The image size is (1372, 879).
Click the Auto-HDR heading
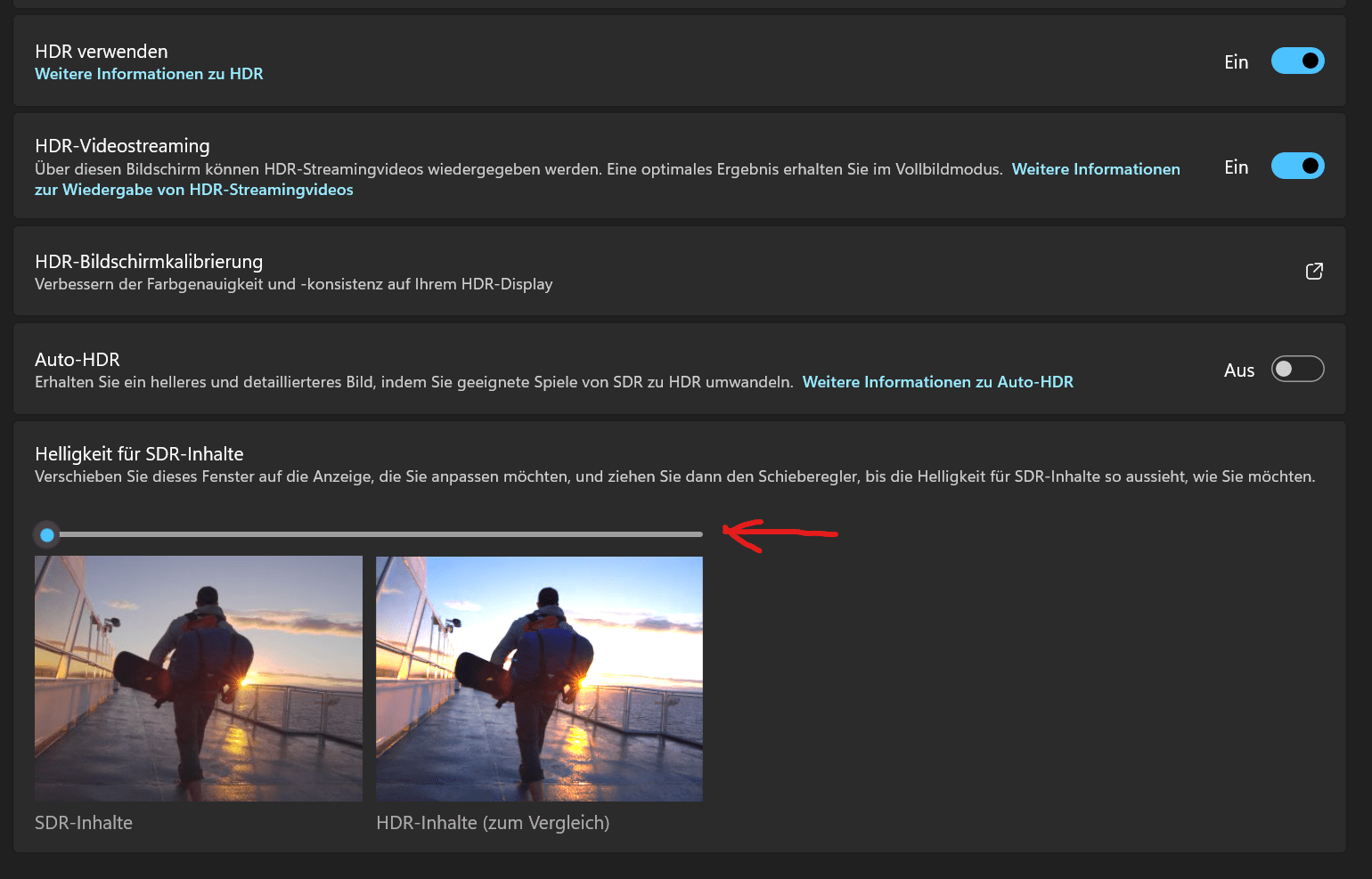click(78, 360)
